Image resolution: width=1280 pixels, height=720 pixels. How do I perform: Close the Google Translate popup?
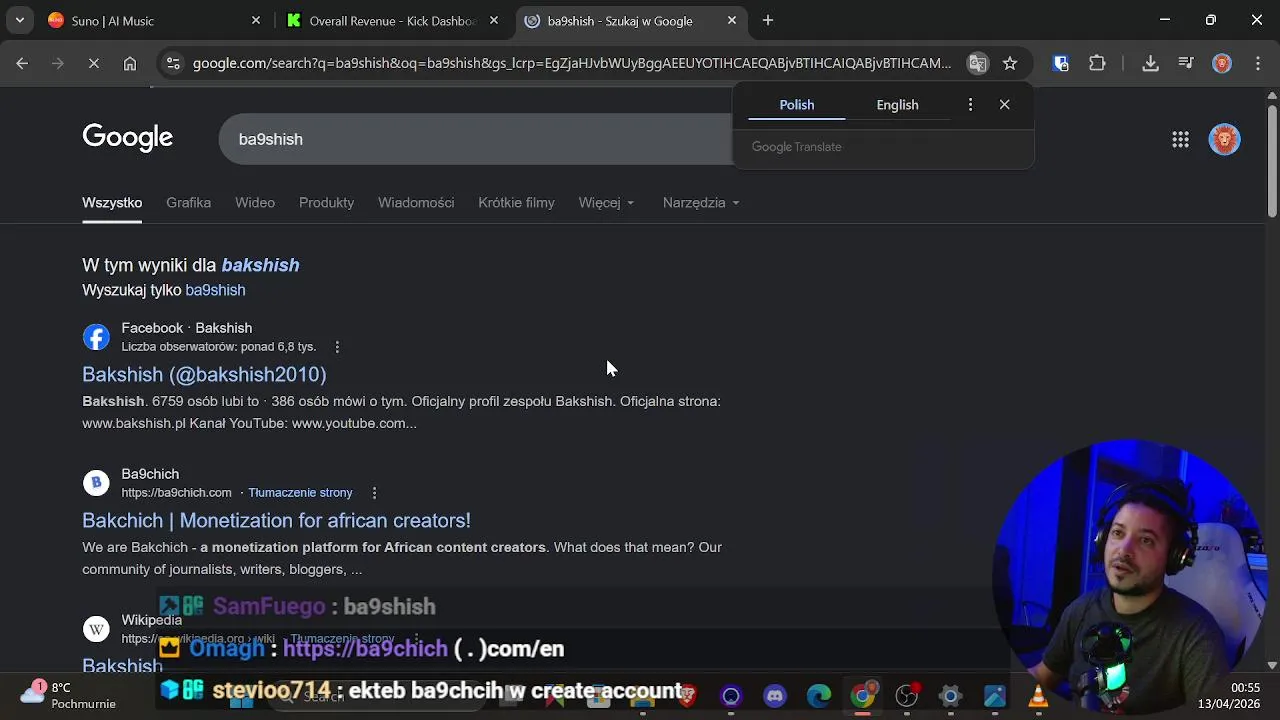pos(1004,105)
